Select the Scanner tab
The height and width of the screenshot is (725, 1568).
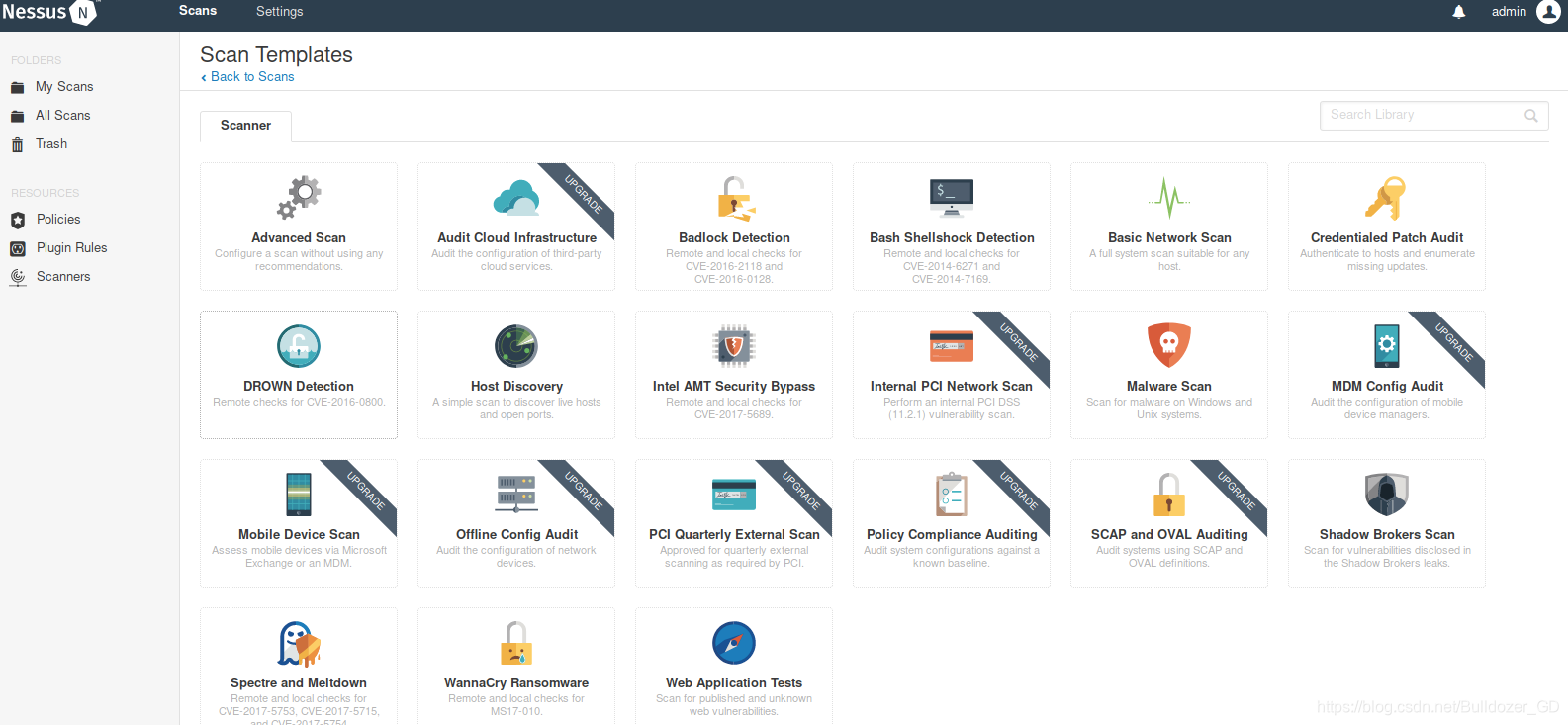point(245,126)
